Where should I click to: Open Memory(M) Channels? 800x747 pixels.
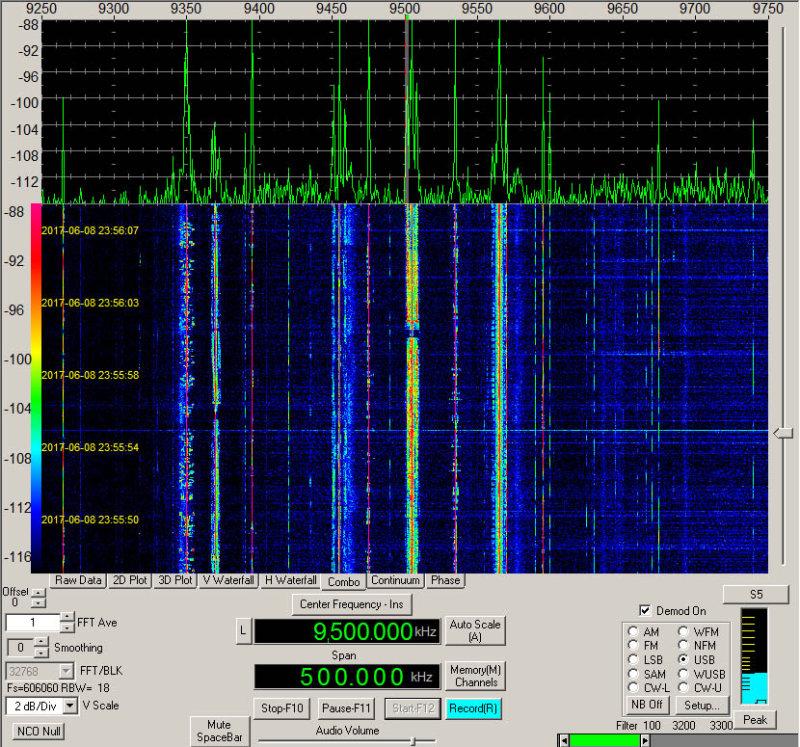tap(475, 676)
